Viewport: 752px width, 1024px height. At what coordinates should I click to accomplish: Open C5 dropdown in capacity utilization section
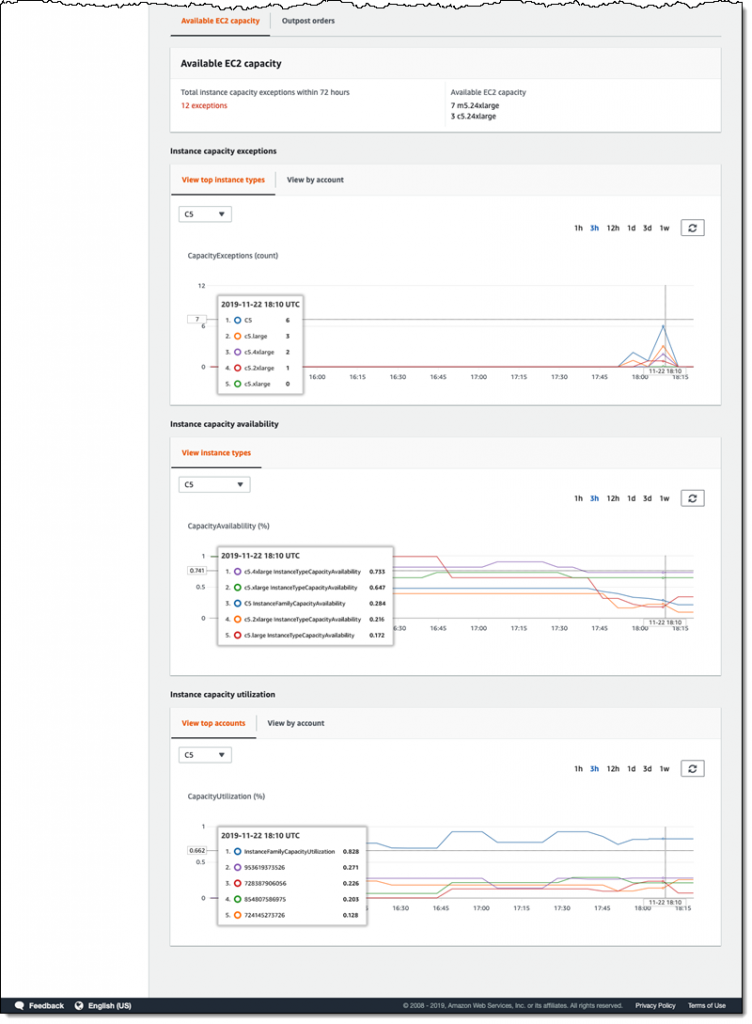point(205,755)
